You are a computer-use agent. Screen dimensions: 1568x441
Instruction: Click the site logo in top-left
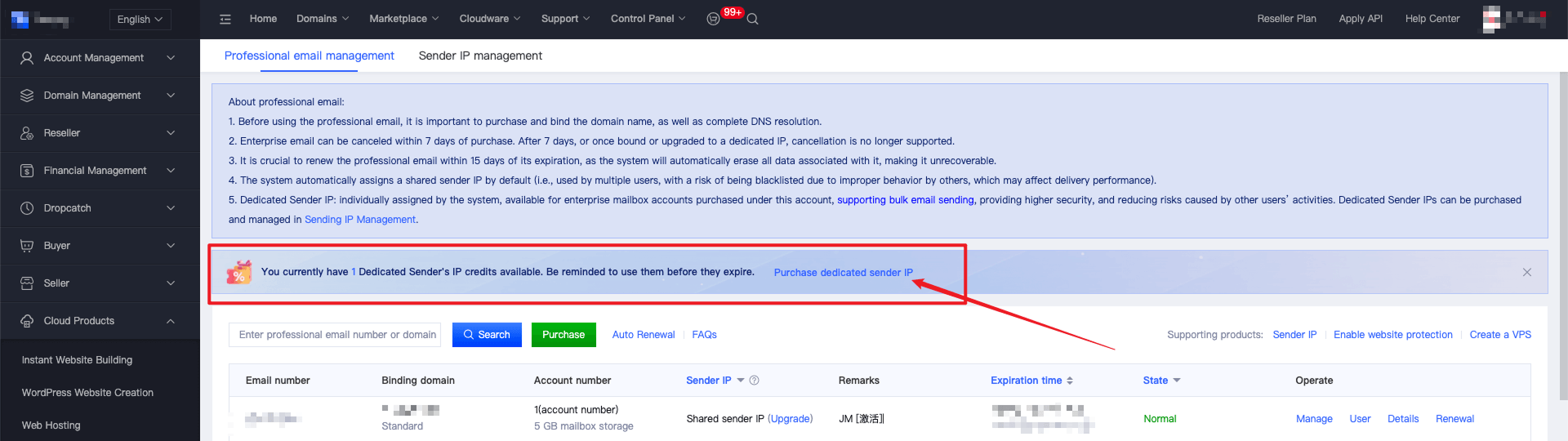pyautogui.click(x=39, y=20)
